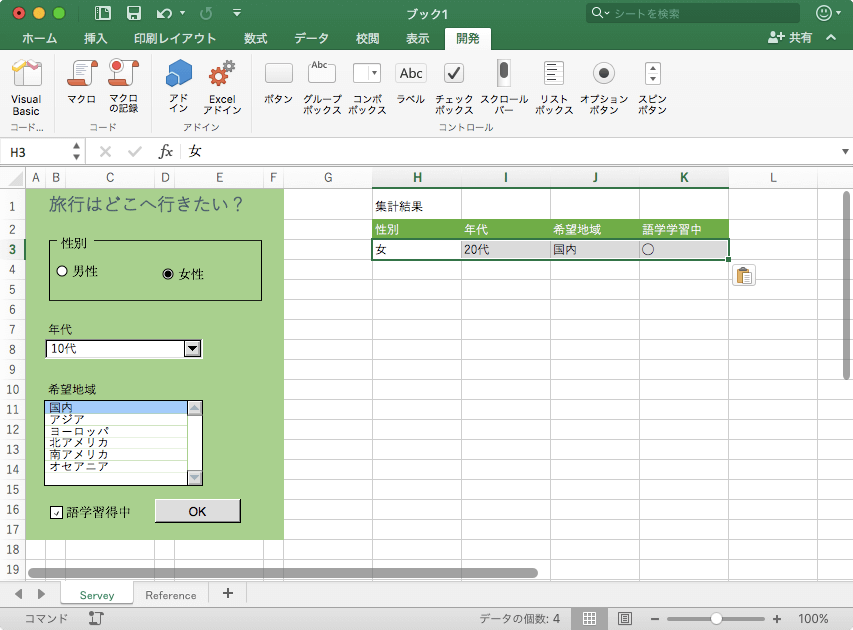853x630 pixels.
Task: Insert an オプションボタン control
Action: pos(604,87)
